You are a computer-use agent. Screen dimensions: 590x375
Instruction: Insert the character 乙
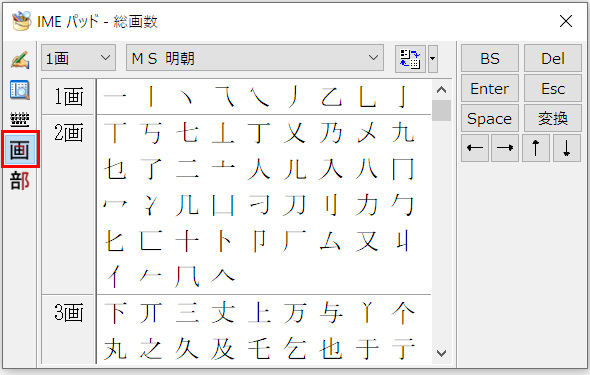[331, 96]
